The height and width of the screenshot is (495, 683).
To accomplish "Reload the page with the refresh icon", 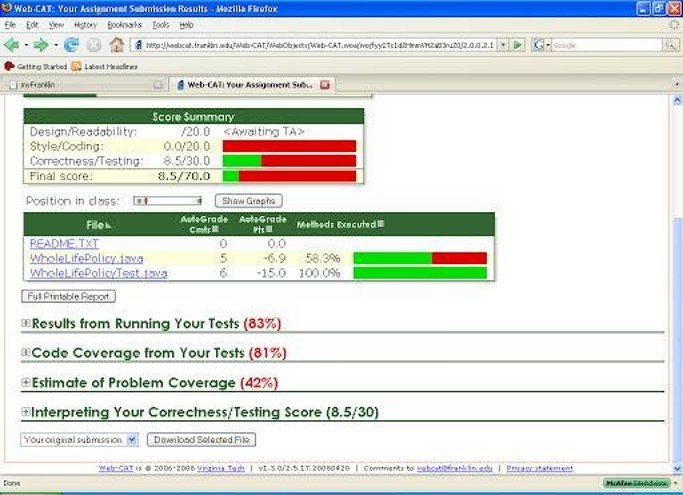I will [71, 44].
